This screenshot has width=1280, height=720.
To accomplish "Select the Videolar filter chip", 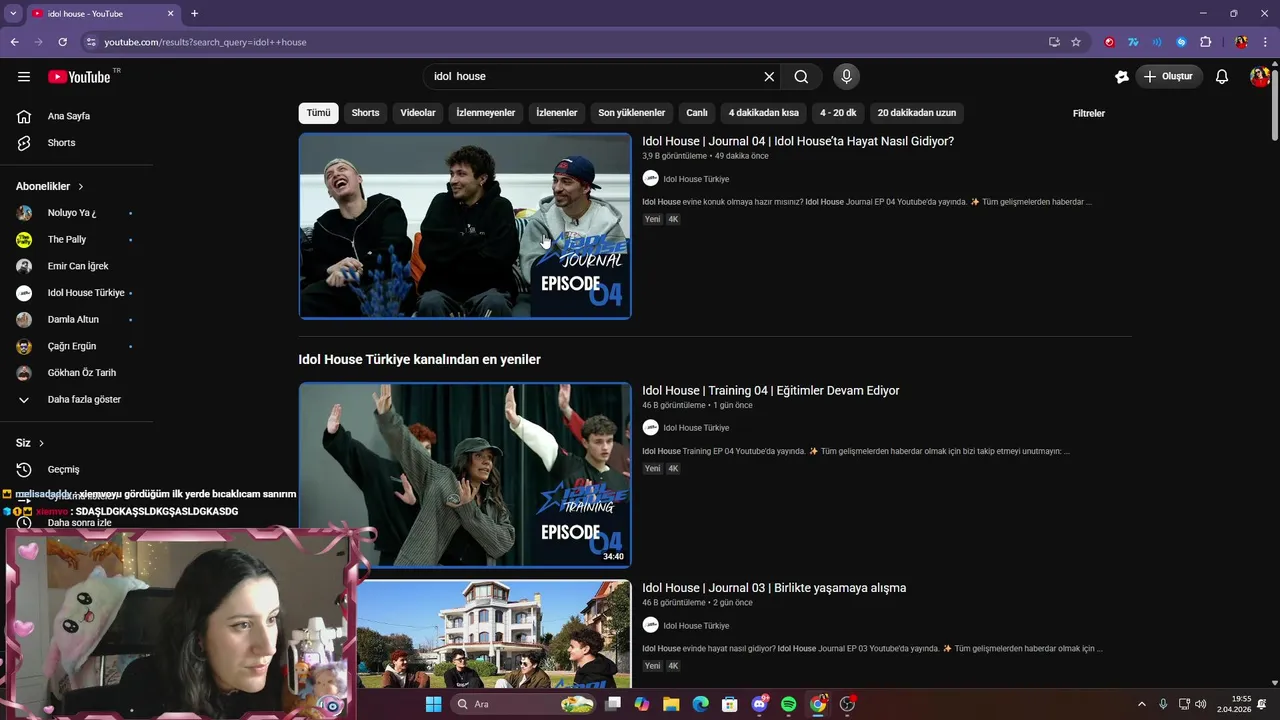I will 418,113.
